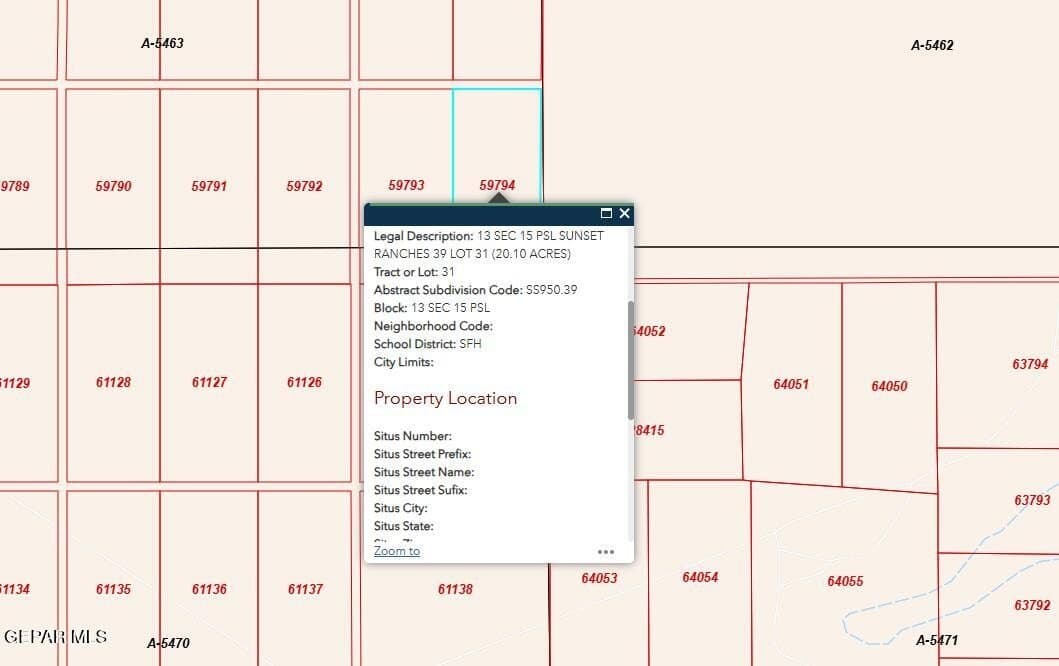Select parcel 64055 on the map

click(845, 581)
